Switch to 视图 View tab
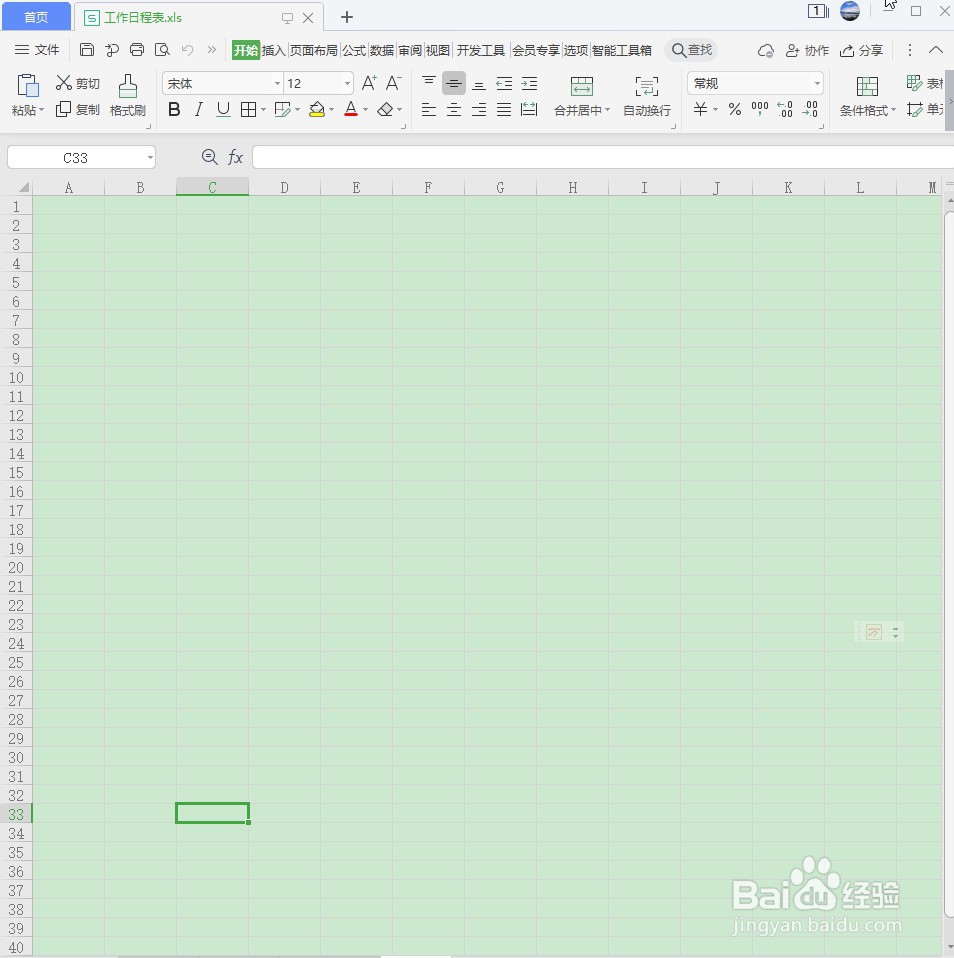The width and height of the screenshot is (954, 958). point(438,50)
